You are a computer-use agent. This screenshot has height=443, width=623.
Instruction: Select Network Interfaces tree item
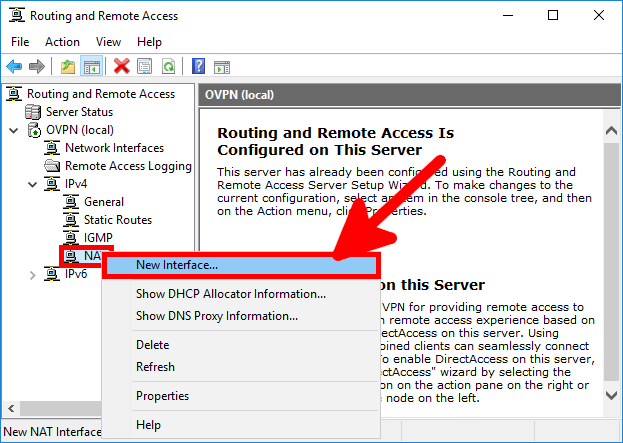pos(114,148)
